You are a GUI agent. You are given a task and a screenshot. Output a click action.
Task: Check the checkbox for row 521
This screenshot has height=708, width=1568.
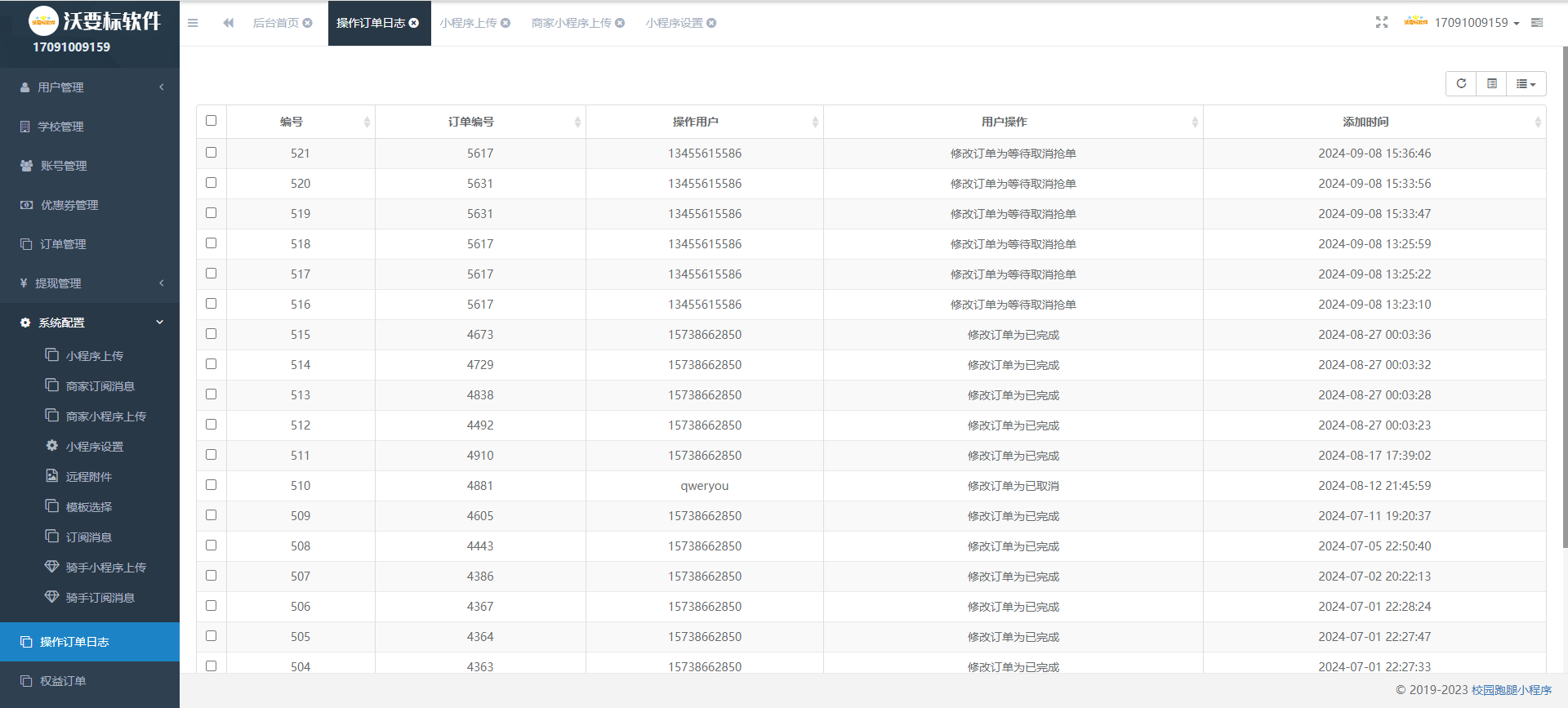[x=212, y=153]
